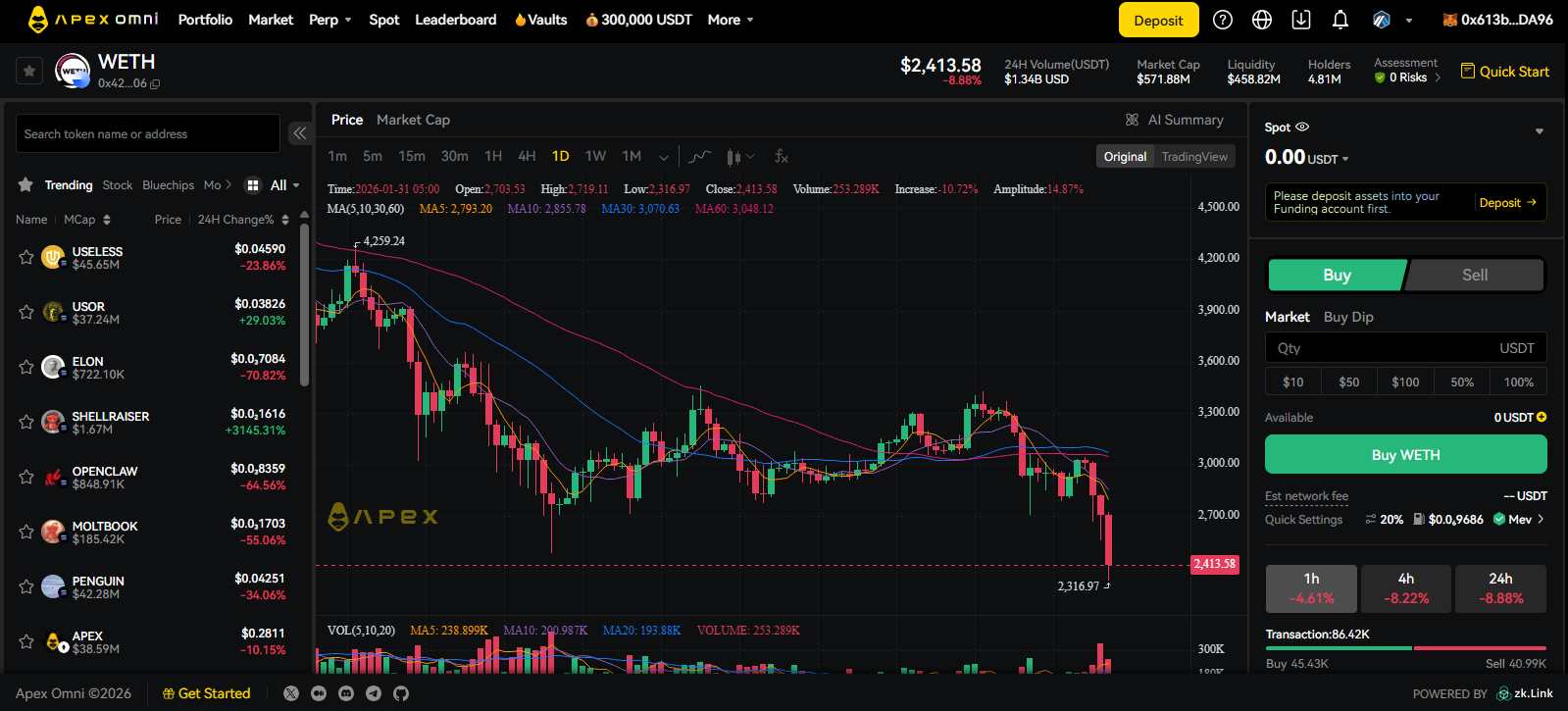1568x711 pixels.
Task: Click the yellow Deposit button
Action: [x=1158, y=20]
